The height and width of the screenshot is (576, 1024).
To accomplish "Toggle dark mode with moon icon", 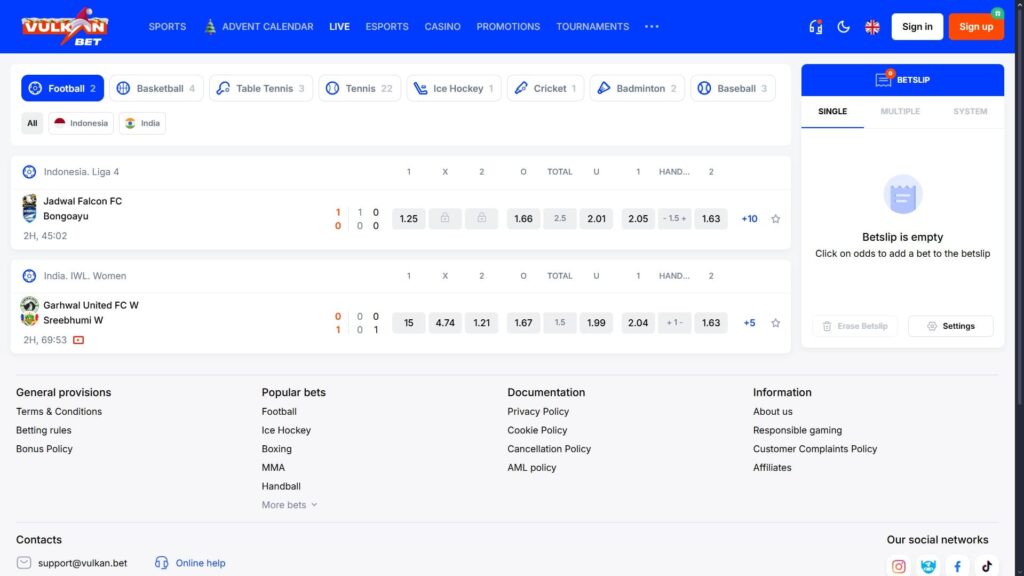I will click(843, 27).
